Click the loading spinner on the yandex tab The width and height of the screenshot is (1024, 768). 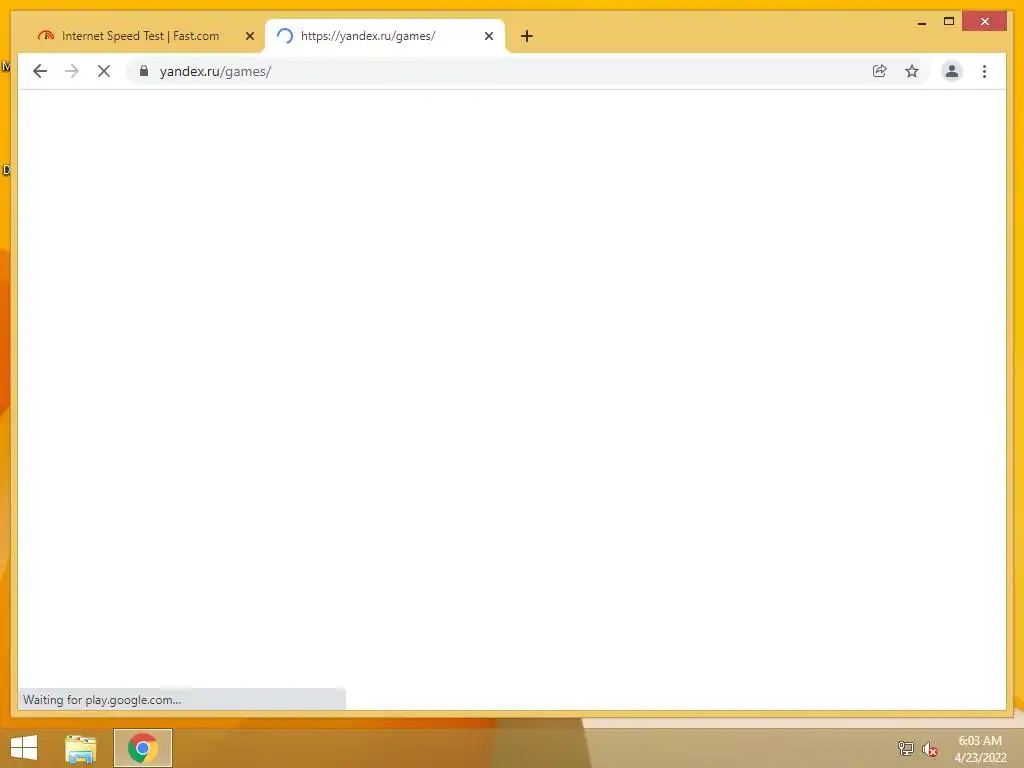(285, 36)
